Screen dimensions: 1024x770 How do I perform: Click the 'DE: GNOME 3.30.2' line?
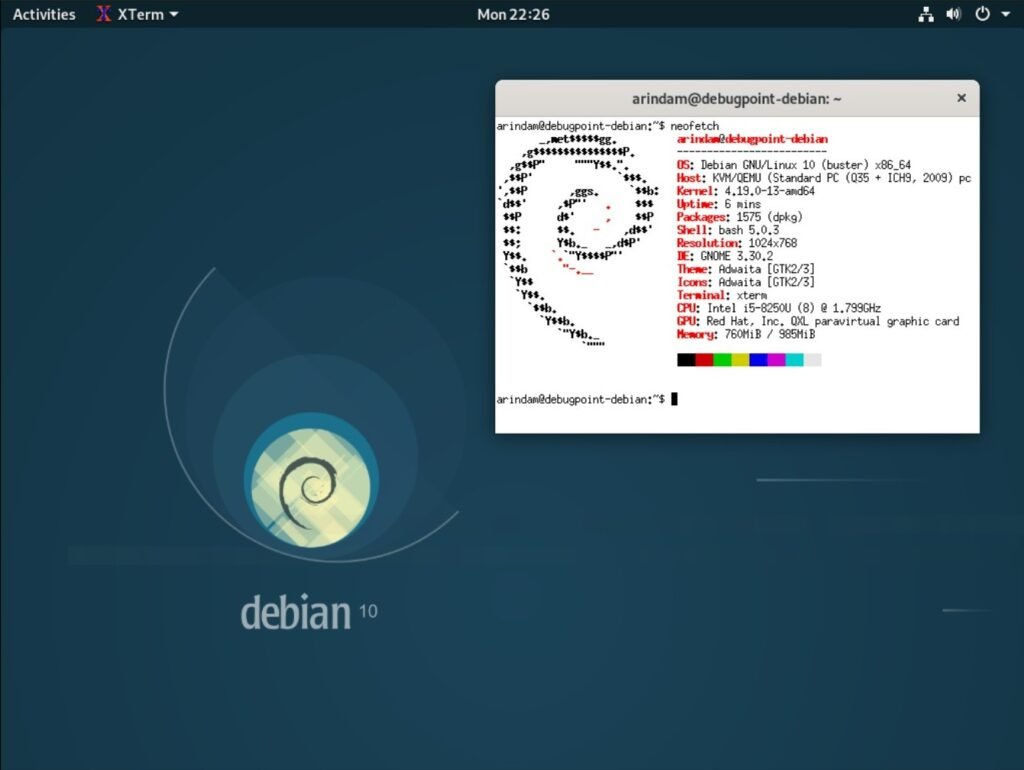click(725, 257)
